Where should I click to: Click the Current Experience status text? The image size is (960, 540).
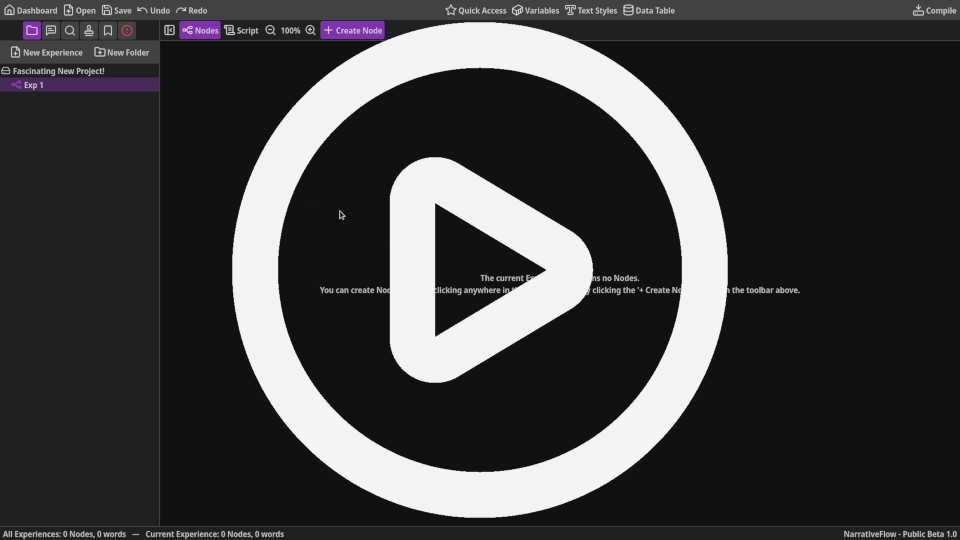coord(214,534)
